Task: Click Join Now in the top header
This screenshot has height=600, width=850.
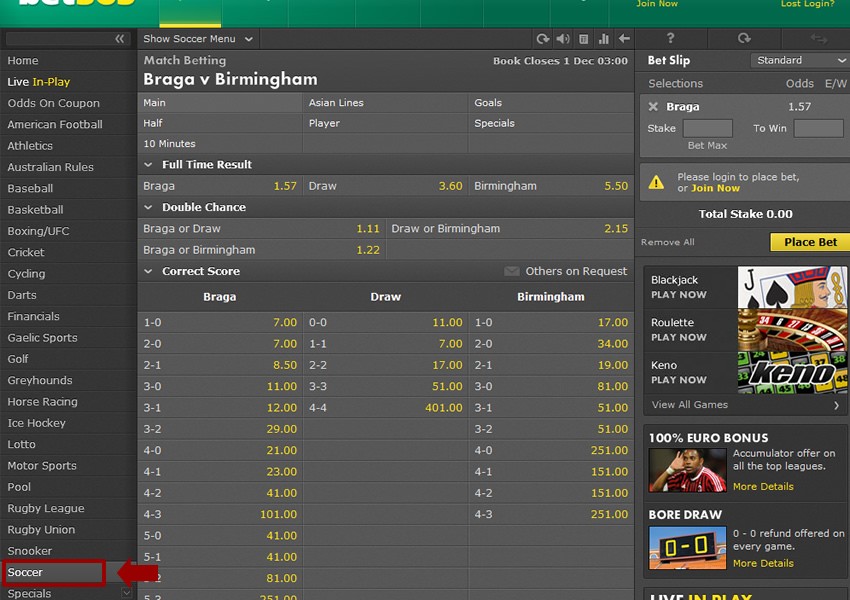Action: 657,4
